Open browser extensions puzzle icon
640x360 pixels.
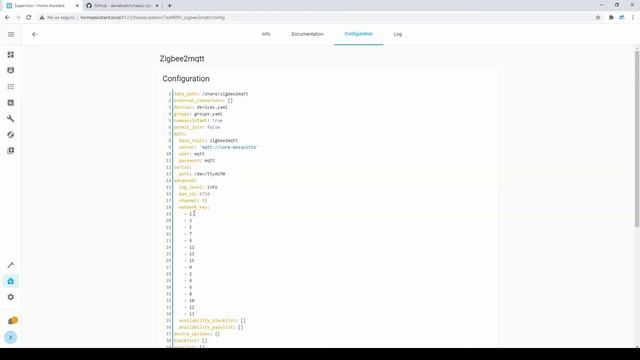(611, 18)
